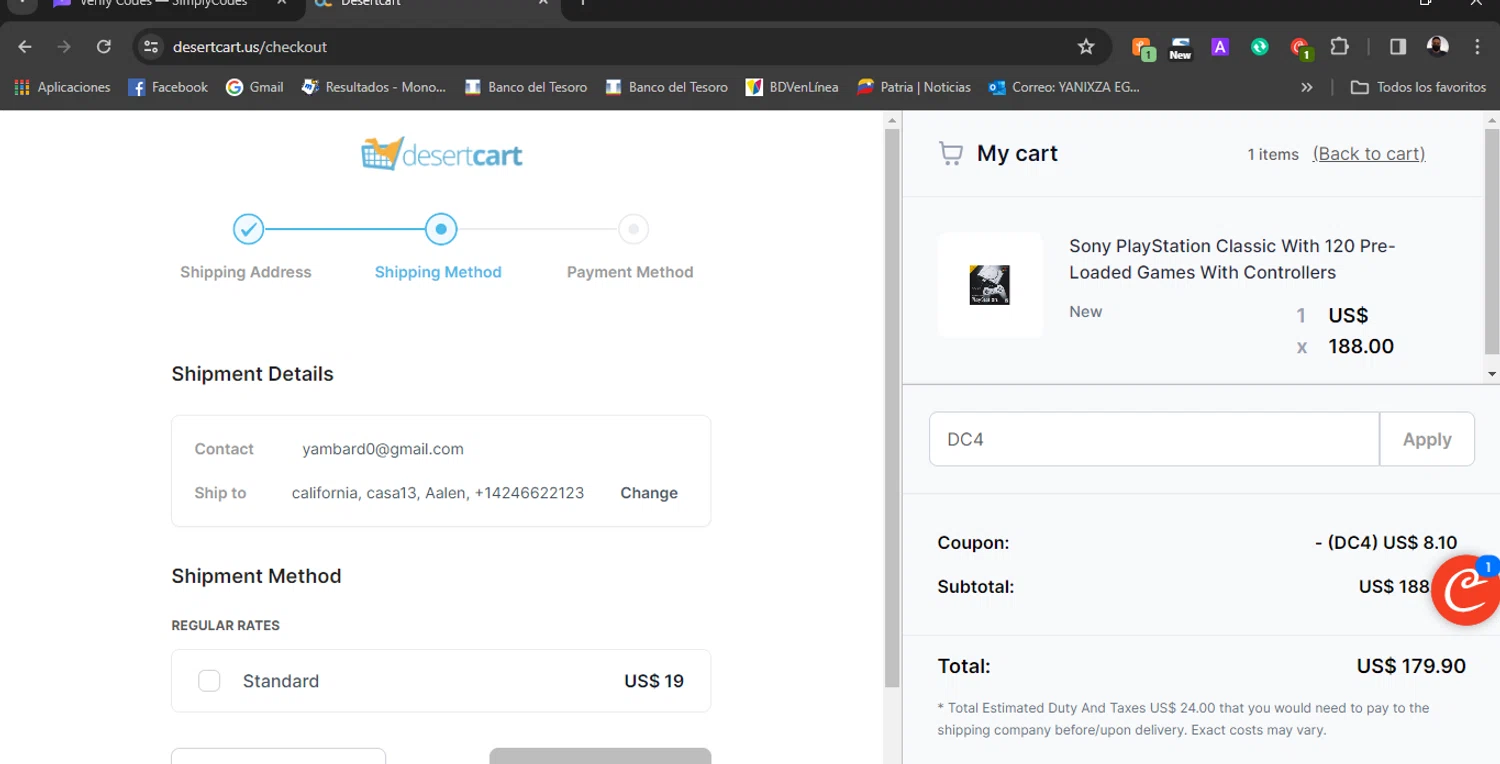This screenshot has height=764, width=1500.
Task: Open the red spiral extension icon
Action: pos(1300,47)
